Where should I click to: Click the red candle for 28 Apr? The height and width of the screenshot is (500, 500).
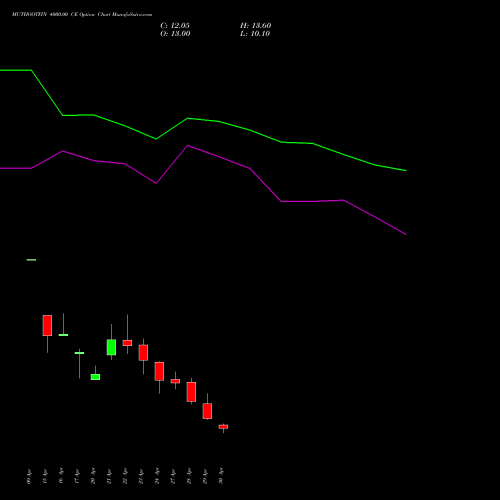tap(191, 392)
